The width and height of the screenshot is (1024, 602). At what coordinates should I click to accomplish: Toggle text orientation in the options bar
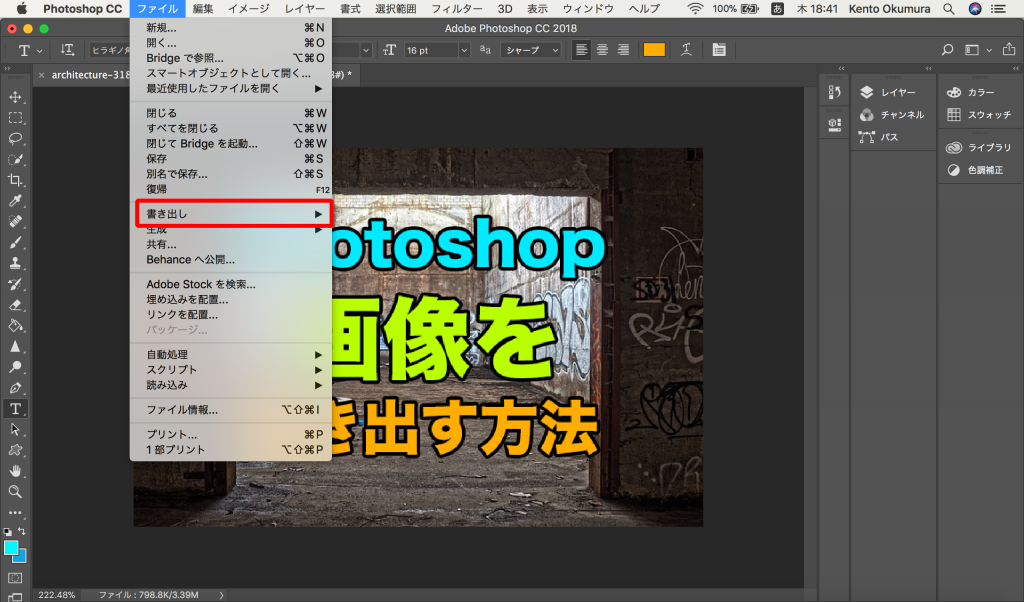pos(67,50)
